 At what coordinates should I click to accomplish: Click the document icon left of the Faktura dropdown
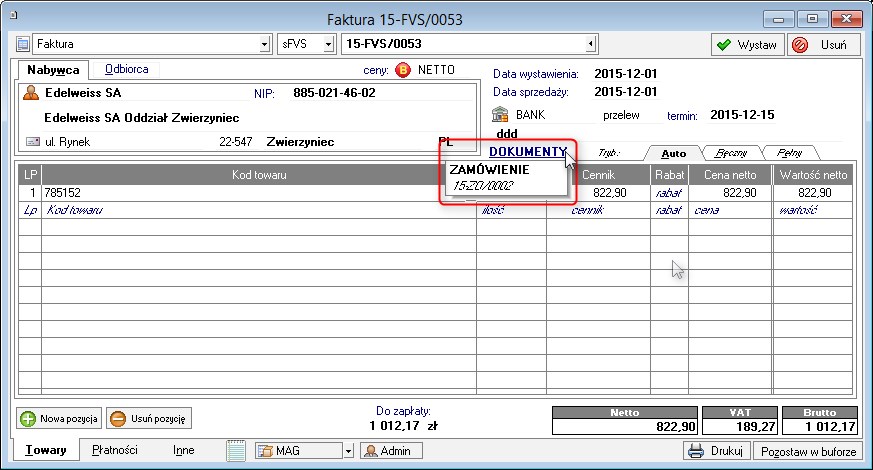(23, 44)
